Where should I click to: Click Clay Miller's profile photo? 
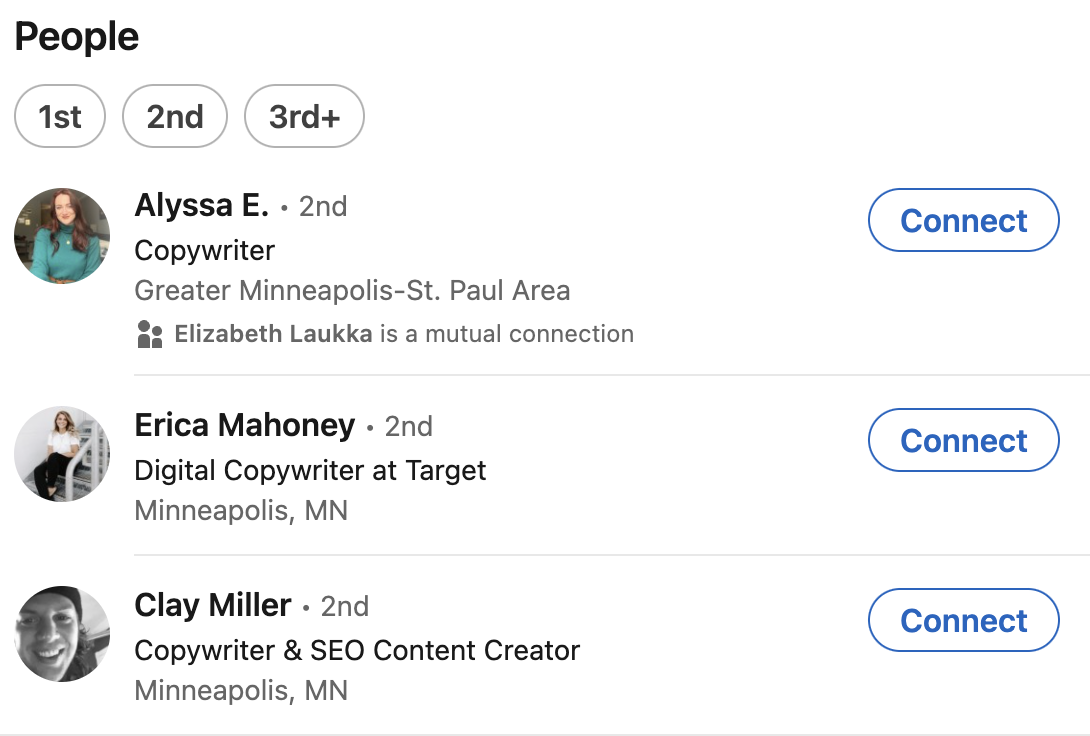61,634
